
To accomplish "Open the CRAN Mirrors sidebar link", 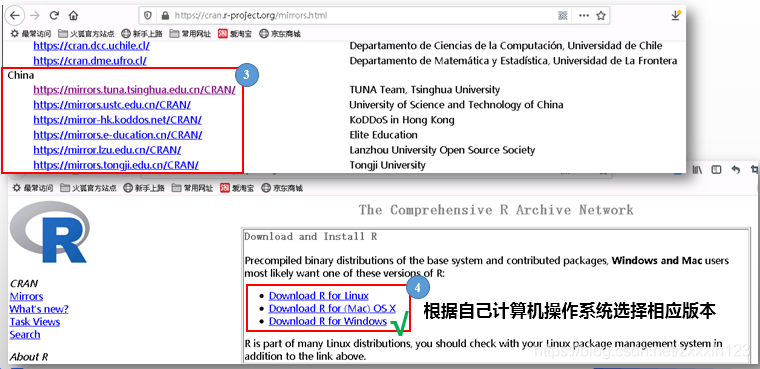I will click(x=26, y=296).
